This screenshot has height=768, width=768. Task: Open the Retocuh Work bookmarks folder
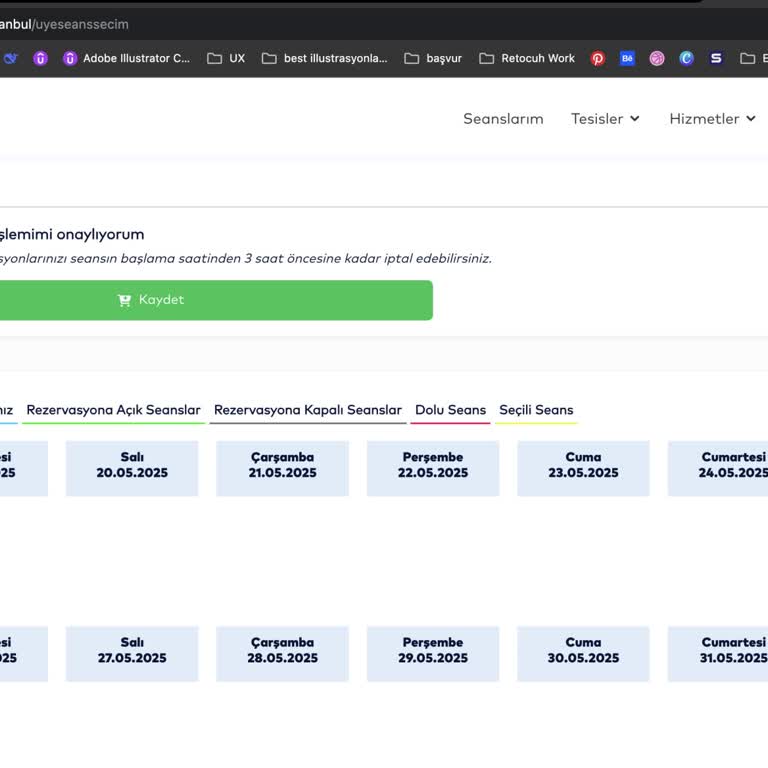coord(527,59)
